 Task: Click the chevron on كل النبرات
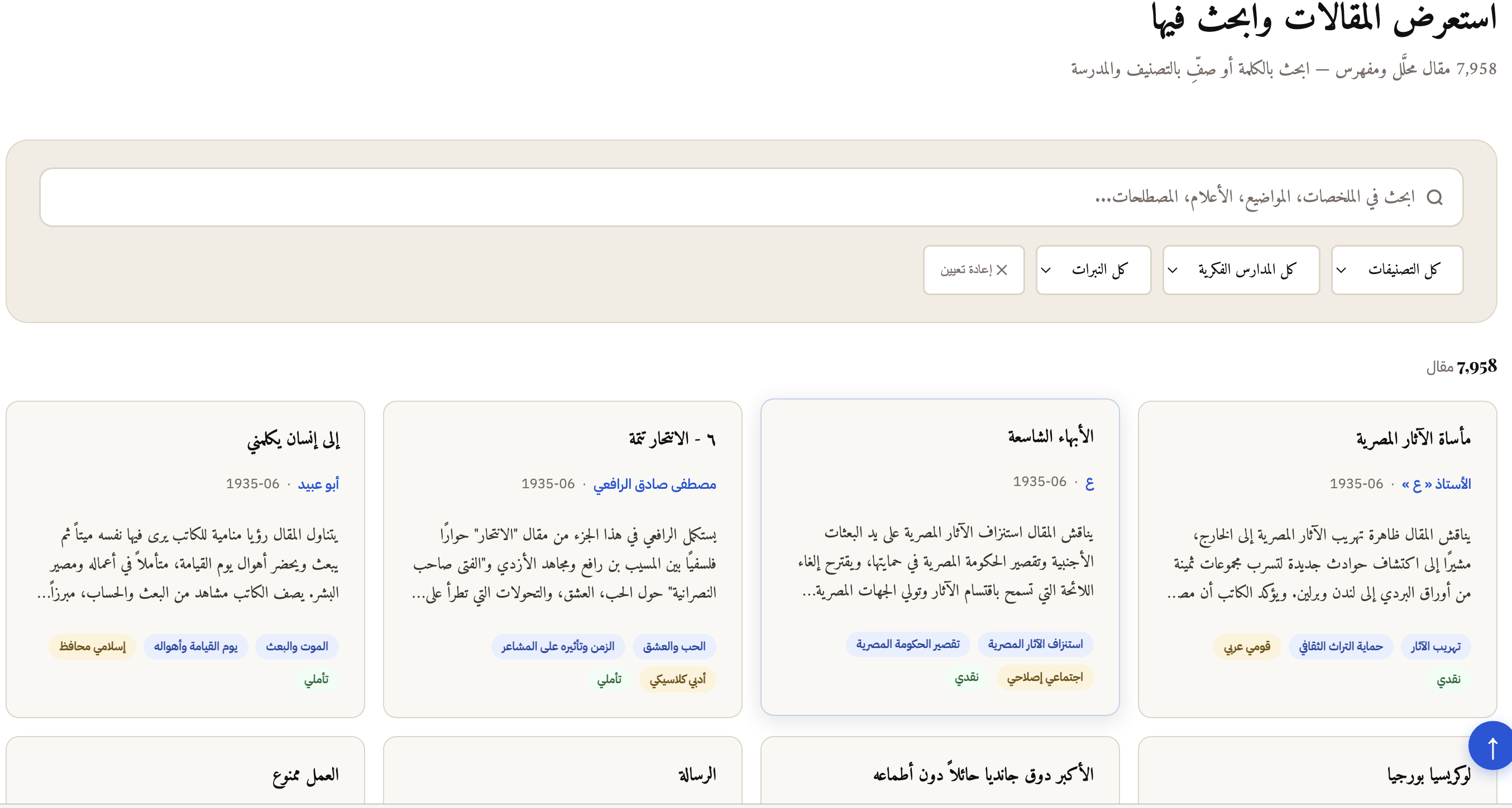click(x=1045, y=271)
